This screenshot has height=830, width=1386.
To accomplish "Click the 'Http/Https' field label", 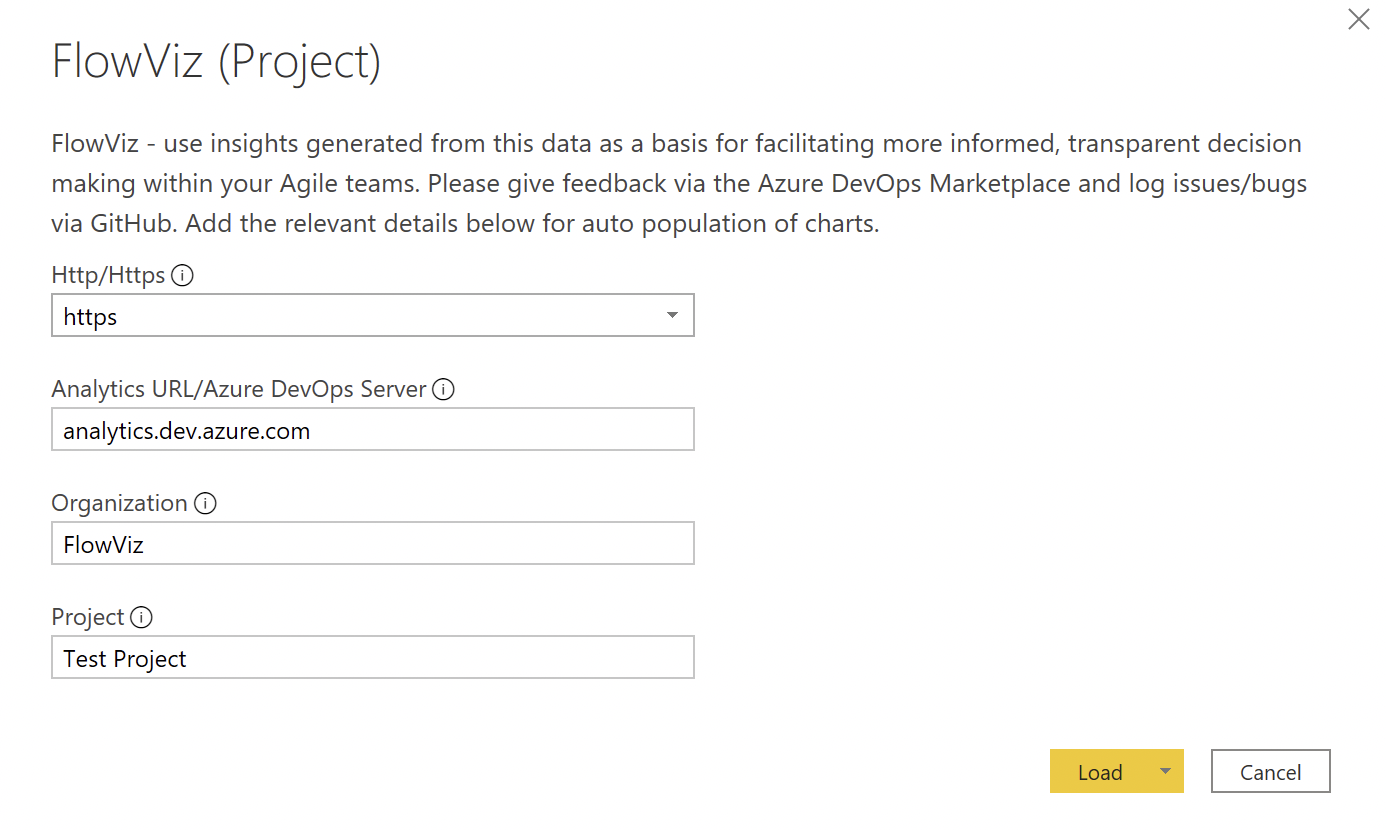I will 108,275.
